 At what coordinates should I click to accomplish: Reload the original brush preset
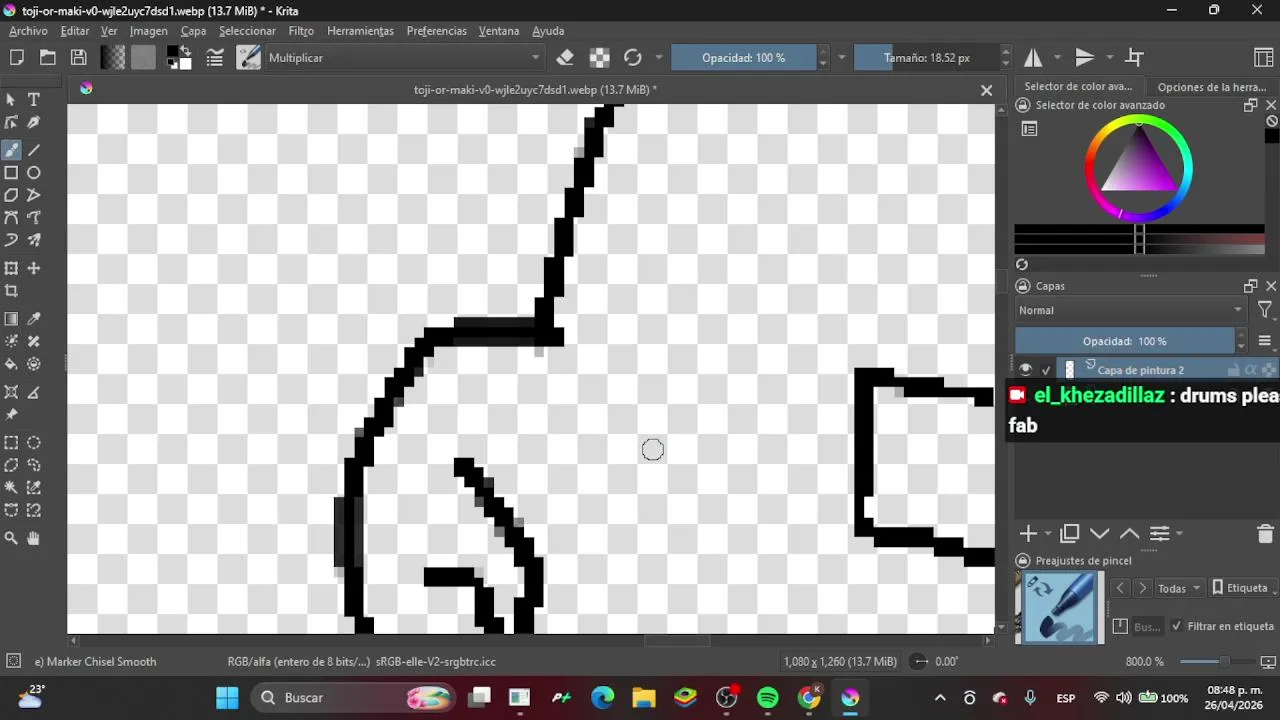[x=632, y=57]
